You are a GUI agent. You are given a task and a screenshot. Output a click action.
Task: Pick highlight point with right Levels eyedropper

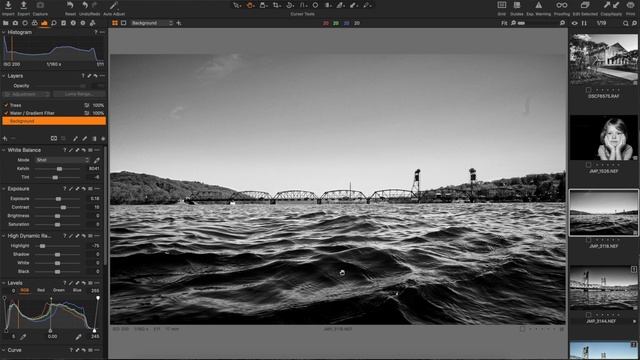pyautogui.click(x=78, y=337)
